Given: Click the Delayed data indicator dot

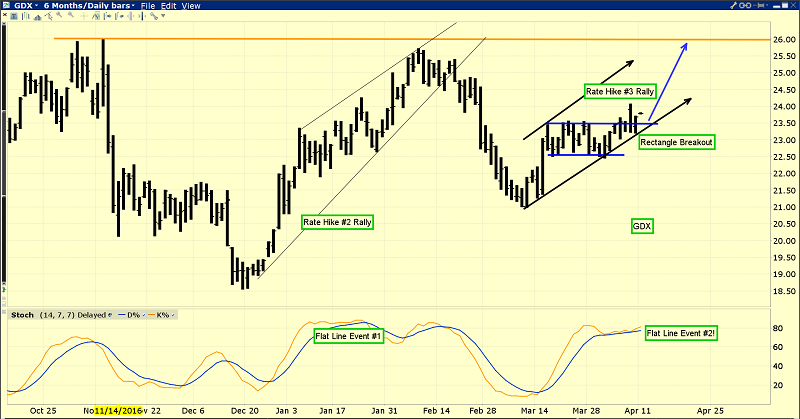Looking at the screenshot, I should (x=110, y=315).
